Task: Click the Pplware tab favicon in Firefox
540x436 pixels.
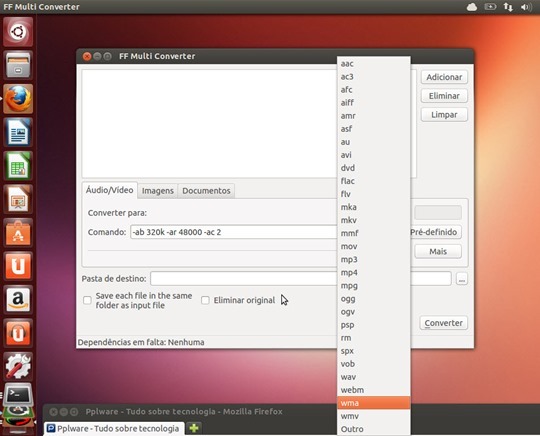Action: click(x=51, y=428)
